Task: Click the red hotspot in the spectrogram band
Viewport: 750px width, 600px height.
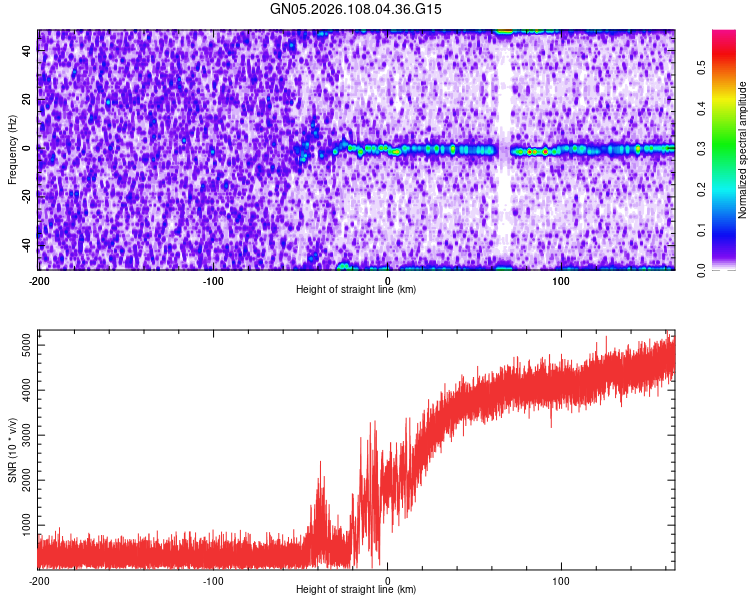Action: click(x=529, y=152)
